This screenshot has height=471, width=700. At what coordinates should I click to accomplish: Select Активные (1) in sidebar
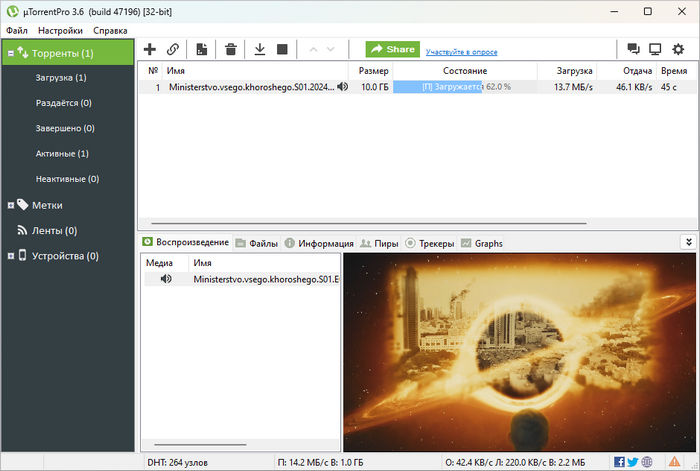coord(62,154)
